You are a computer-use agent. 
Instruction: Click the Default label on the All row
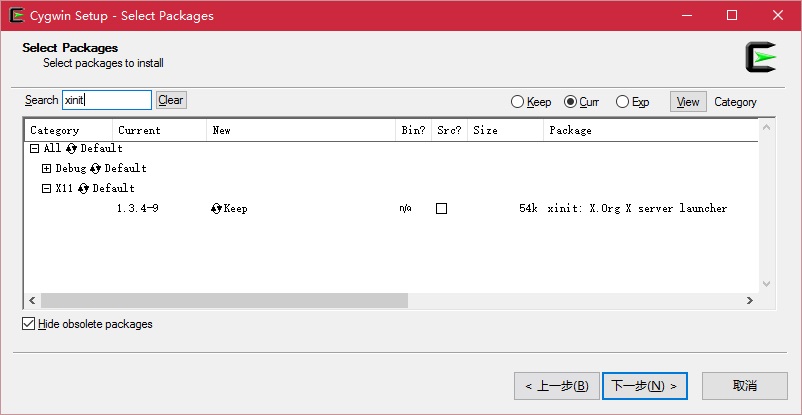(102, 148)
